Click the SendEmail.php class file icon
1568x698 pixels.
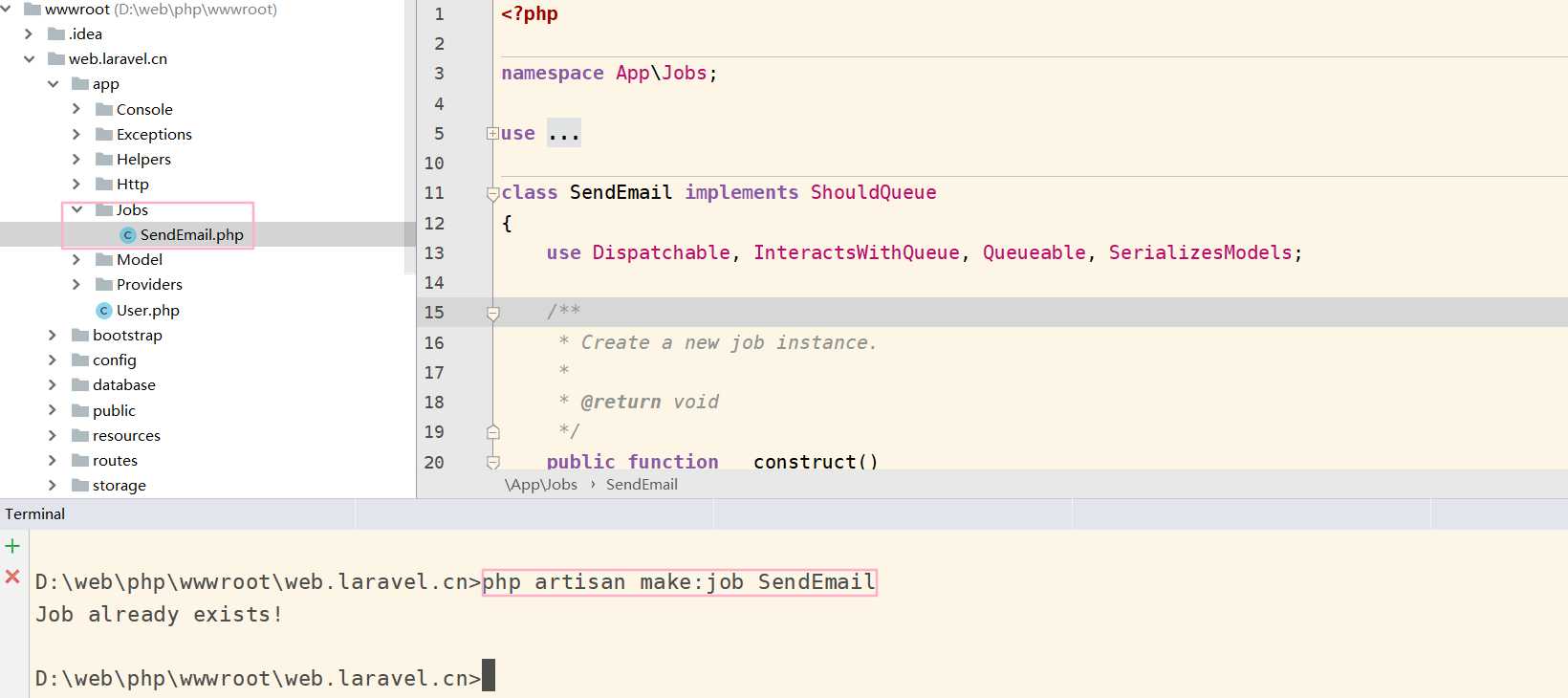click(128, 235)
